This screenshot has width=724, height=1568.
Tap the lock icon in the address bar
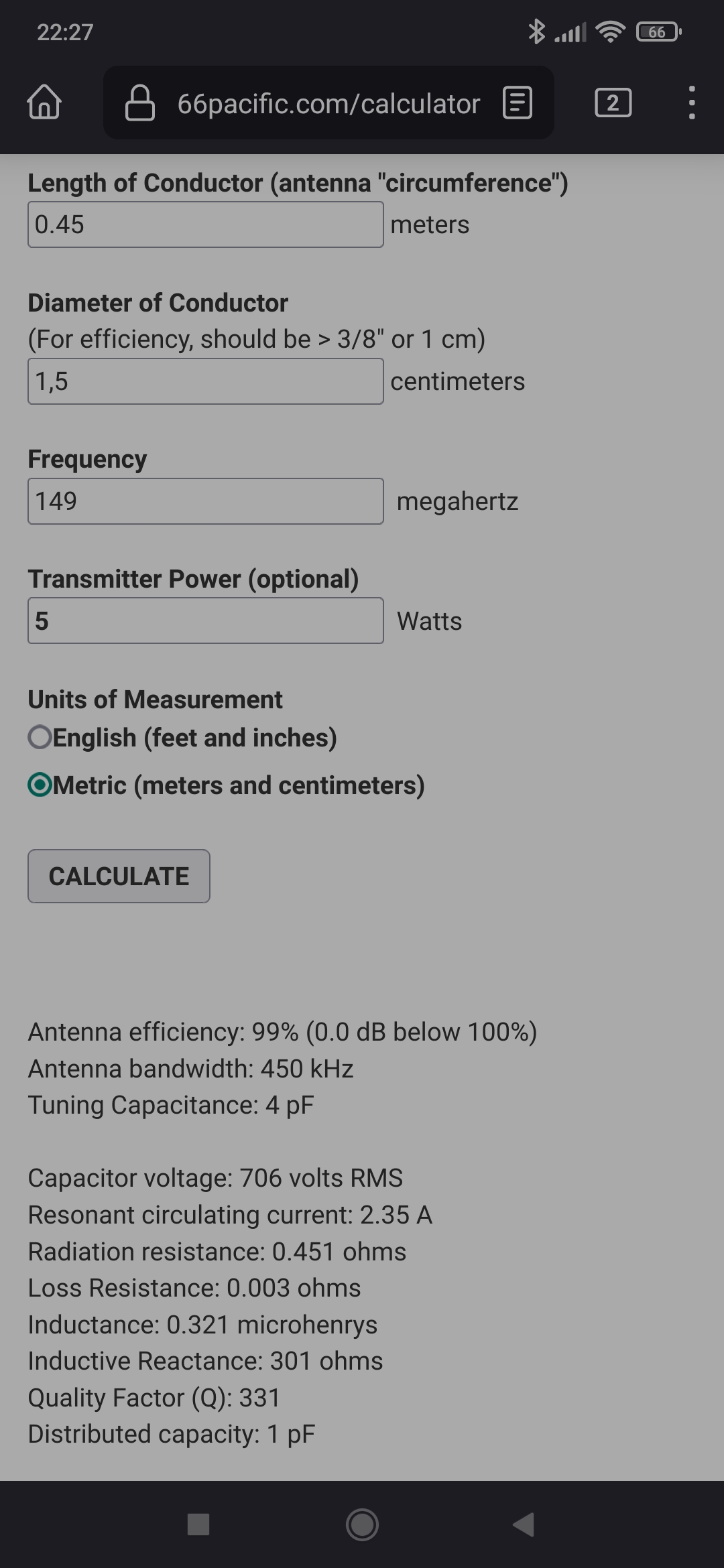tap(140, 103)
